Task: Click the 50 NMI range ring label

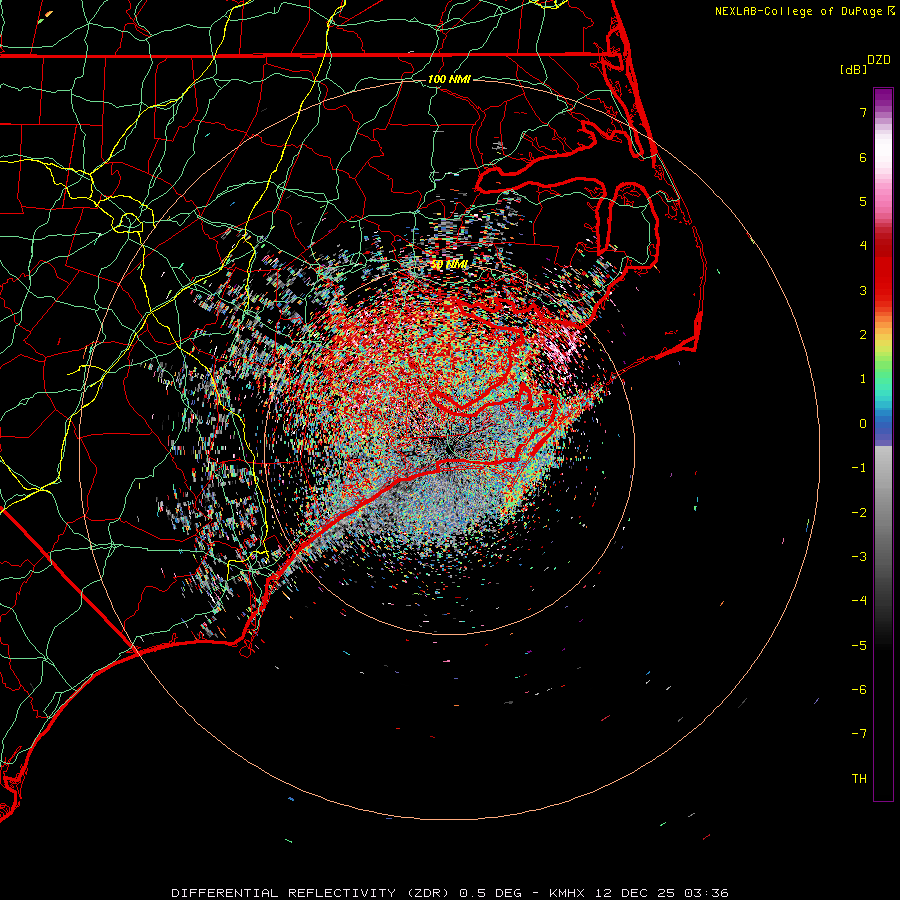Action: (x=449, y=264)
